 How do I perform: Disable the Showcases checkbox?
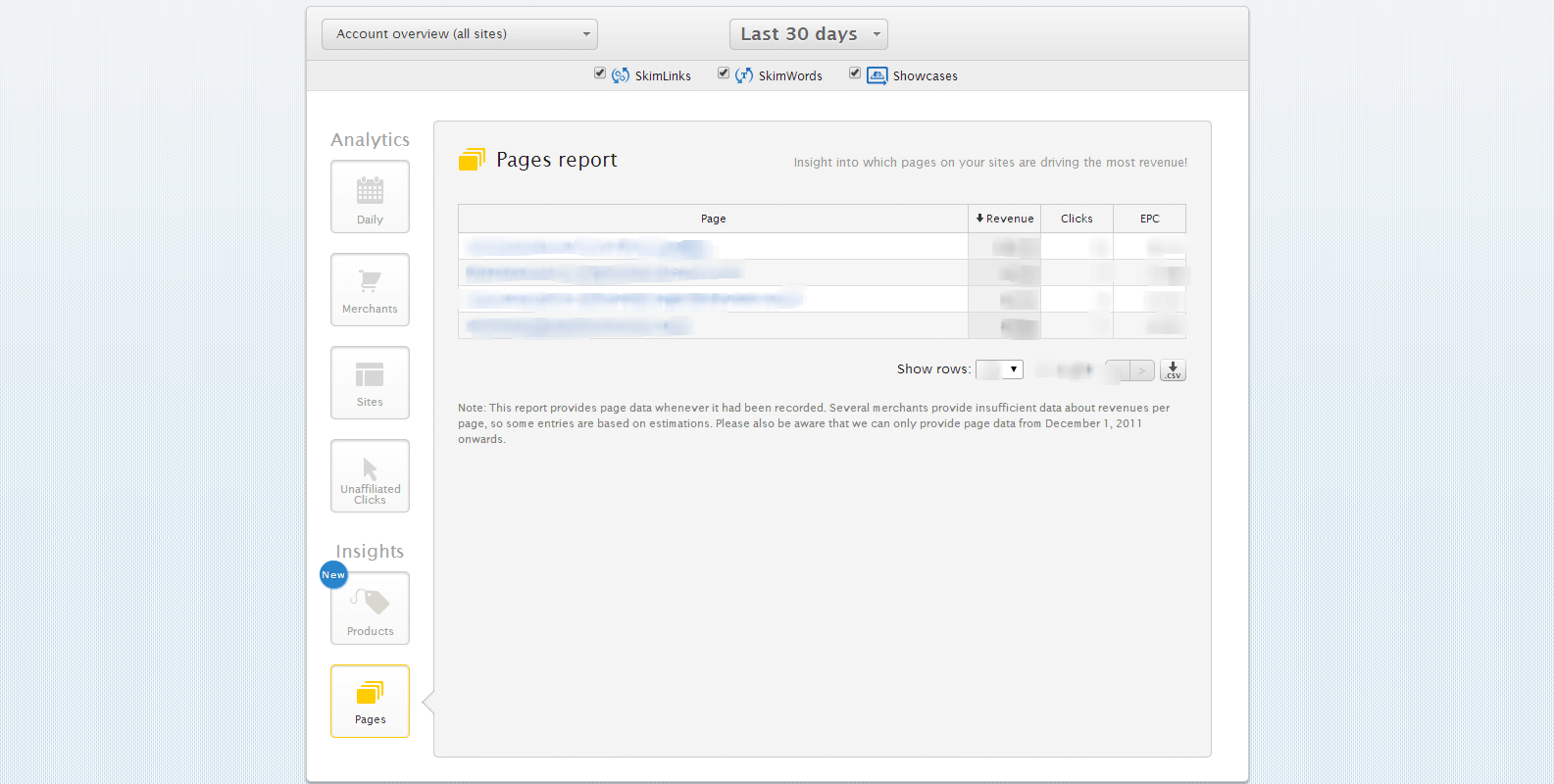pos(855,73)
